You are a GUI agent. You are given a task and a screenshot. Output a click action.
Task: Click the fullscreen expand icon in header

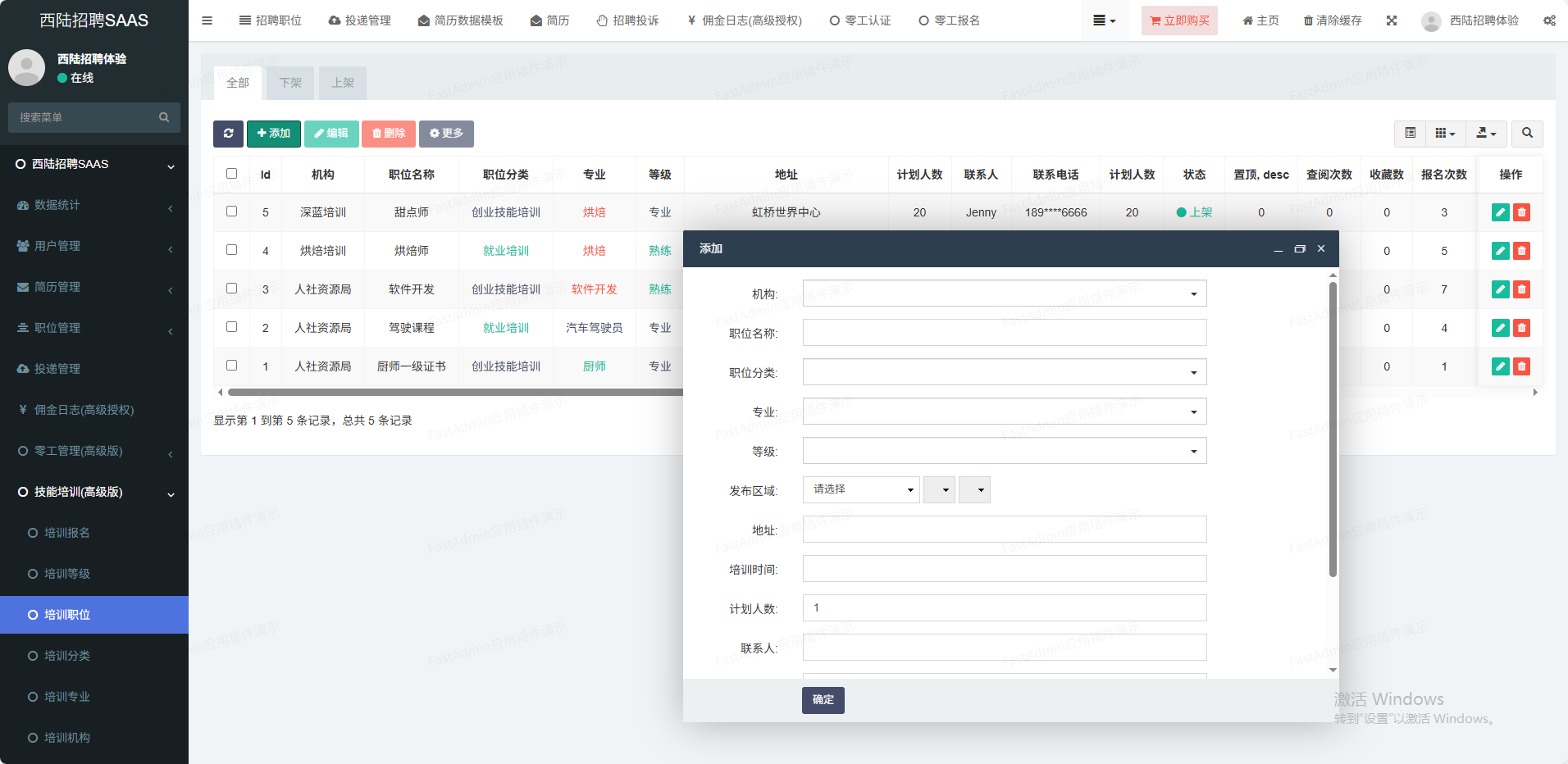(1392, 20)
